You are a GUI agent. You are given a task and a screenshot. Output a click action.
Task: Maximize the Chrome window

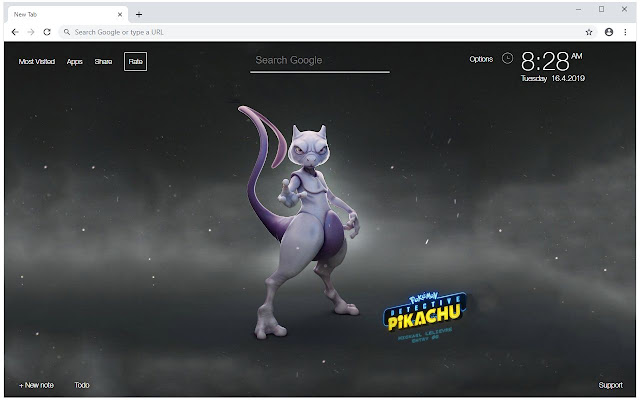click(x=601, y=9)
